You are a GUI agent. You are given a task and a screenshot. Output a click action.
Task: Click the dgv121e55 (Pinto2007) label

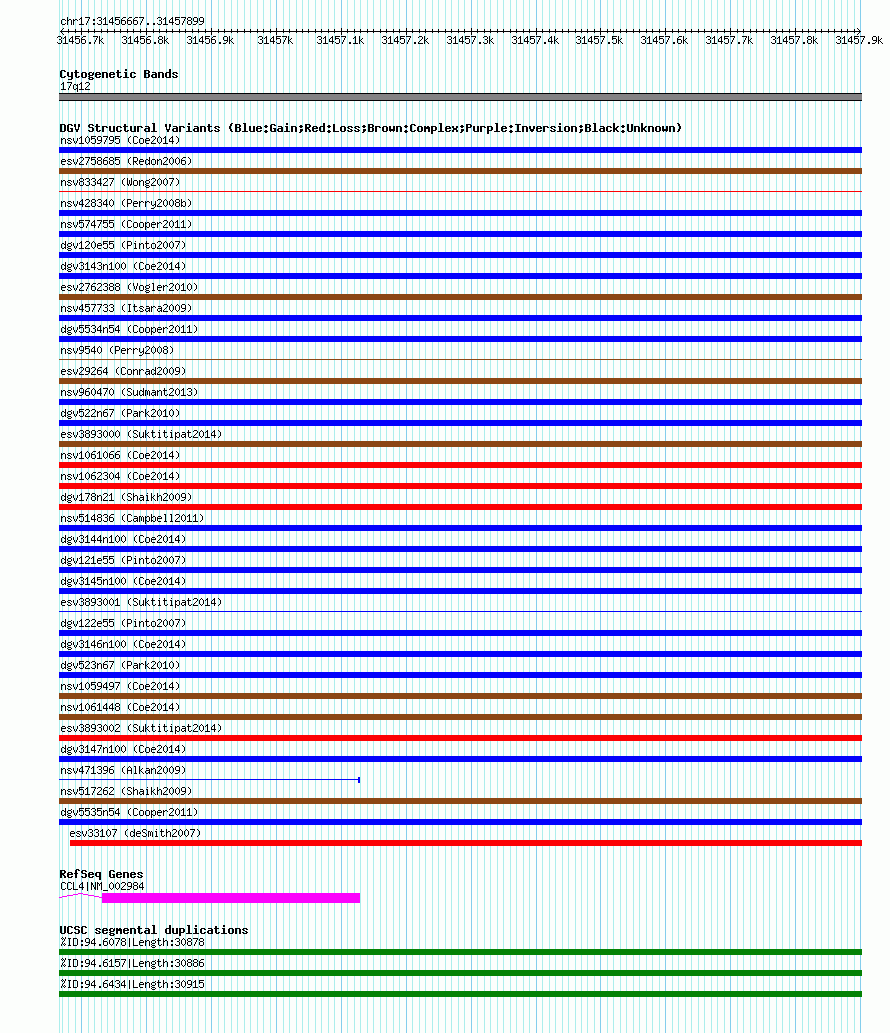tap(123, 561)
